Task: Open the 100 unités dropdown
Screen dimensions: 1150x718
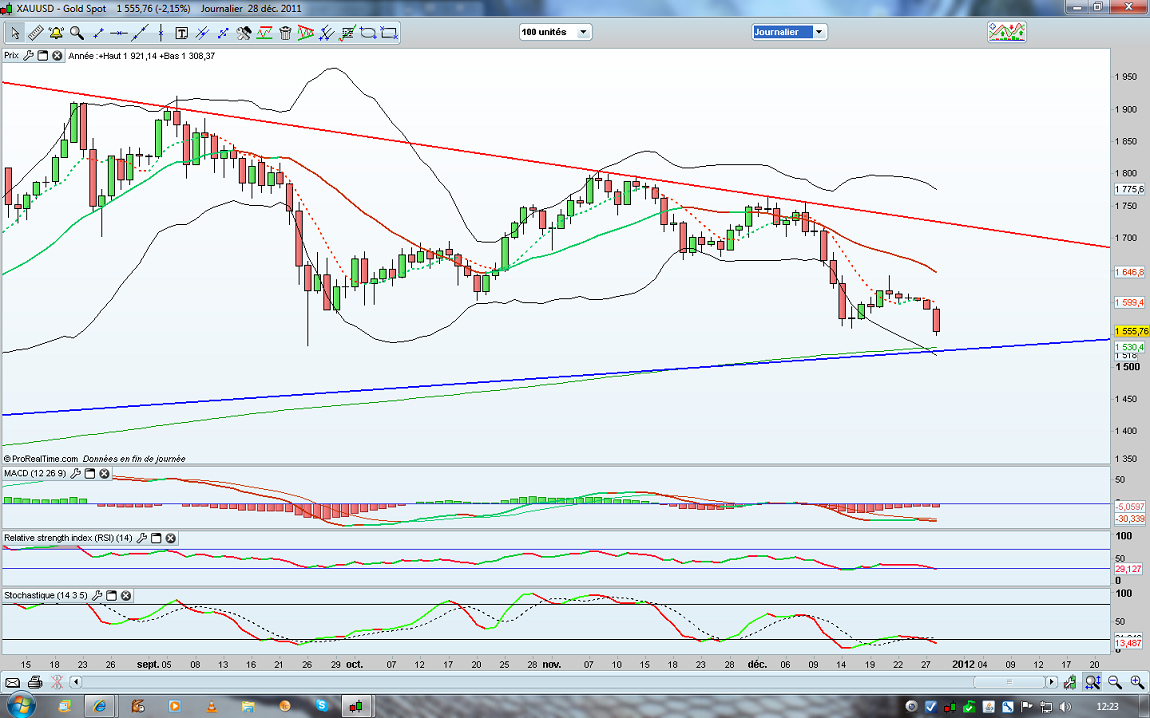Action: 554,32
